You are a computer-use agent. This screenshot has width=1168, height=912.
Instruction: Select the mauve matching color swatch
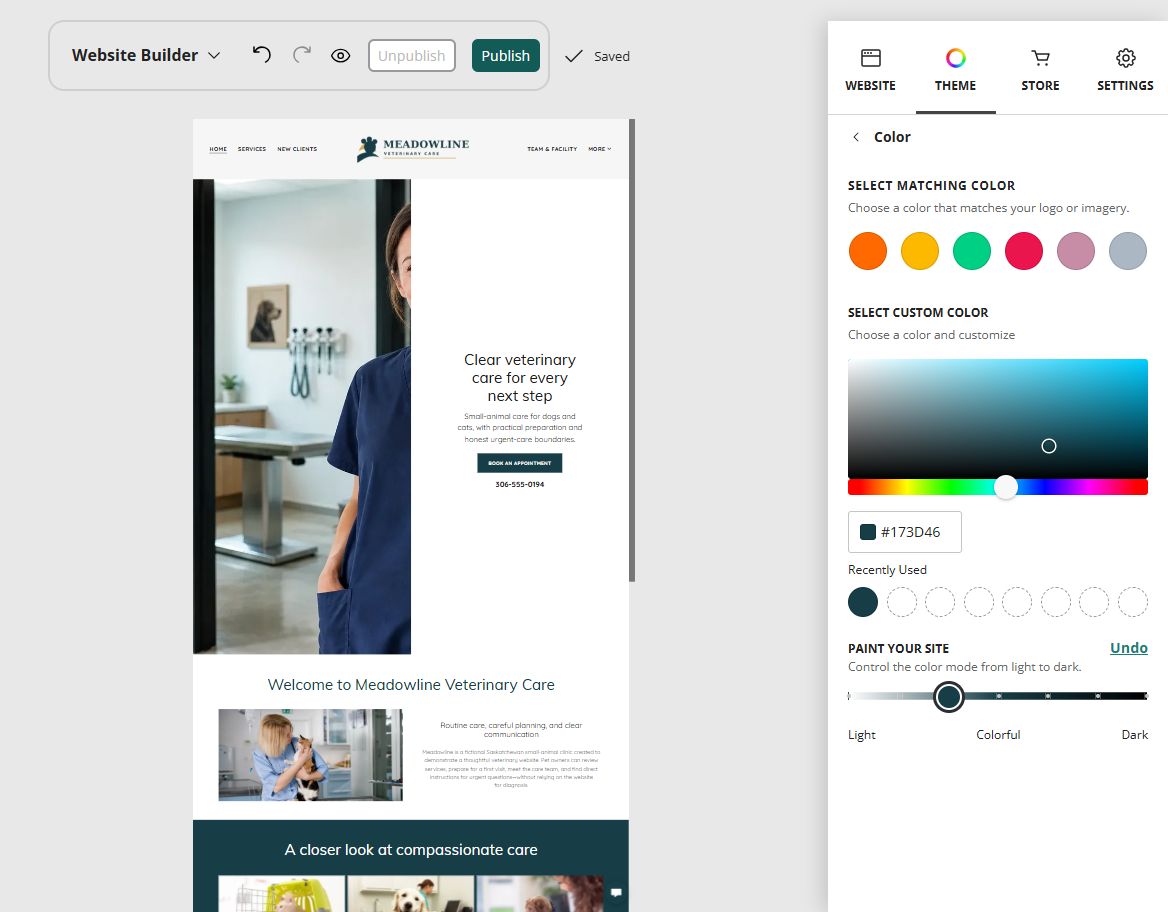click(x=1076, y=250)
